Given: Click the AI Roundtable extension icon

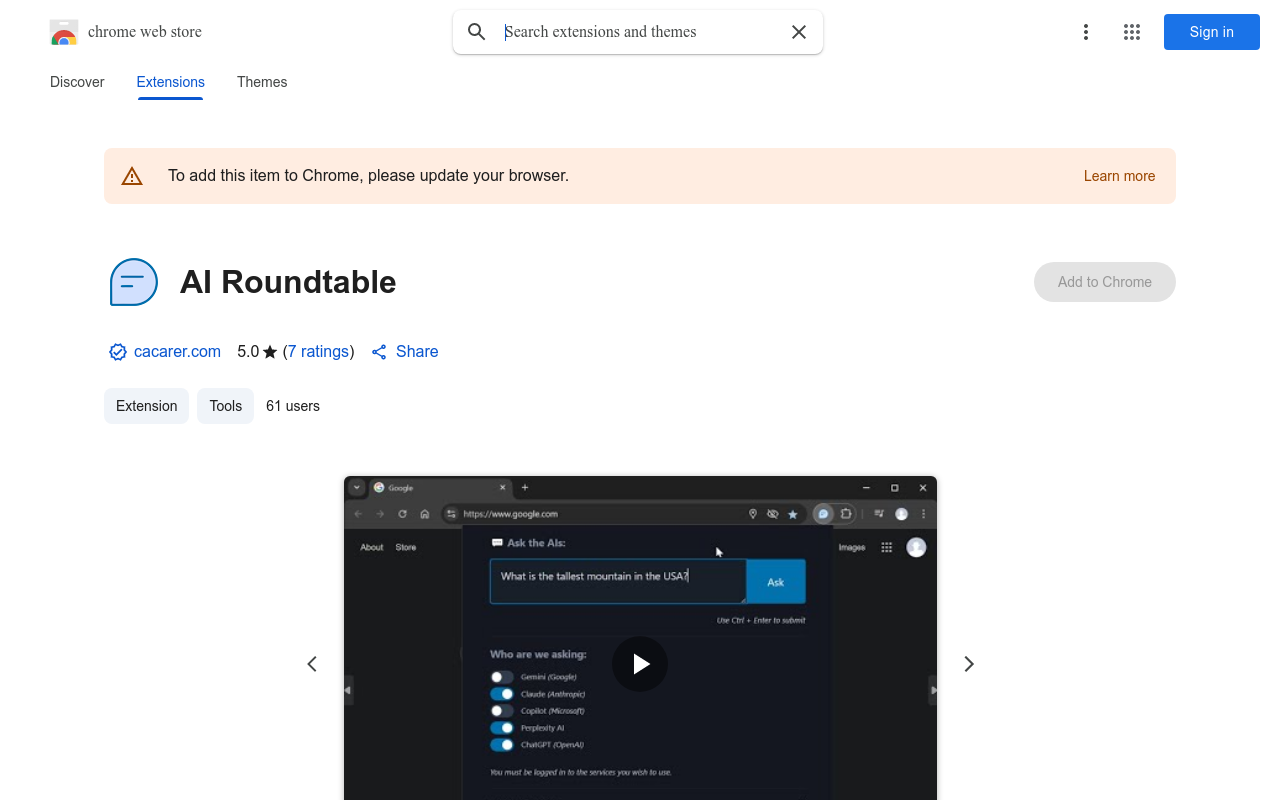Looking at the screenshot, I should [x=134, y=282].
